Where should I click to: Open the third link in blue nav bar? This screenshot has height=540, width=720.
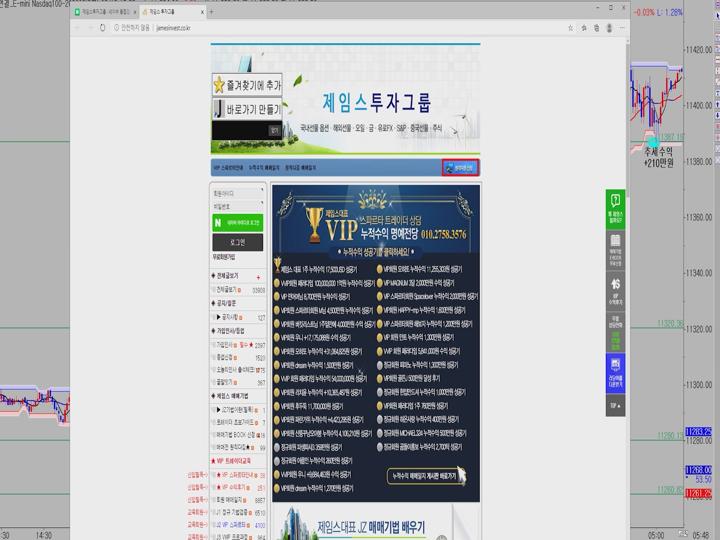coord(300,168)
